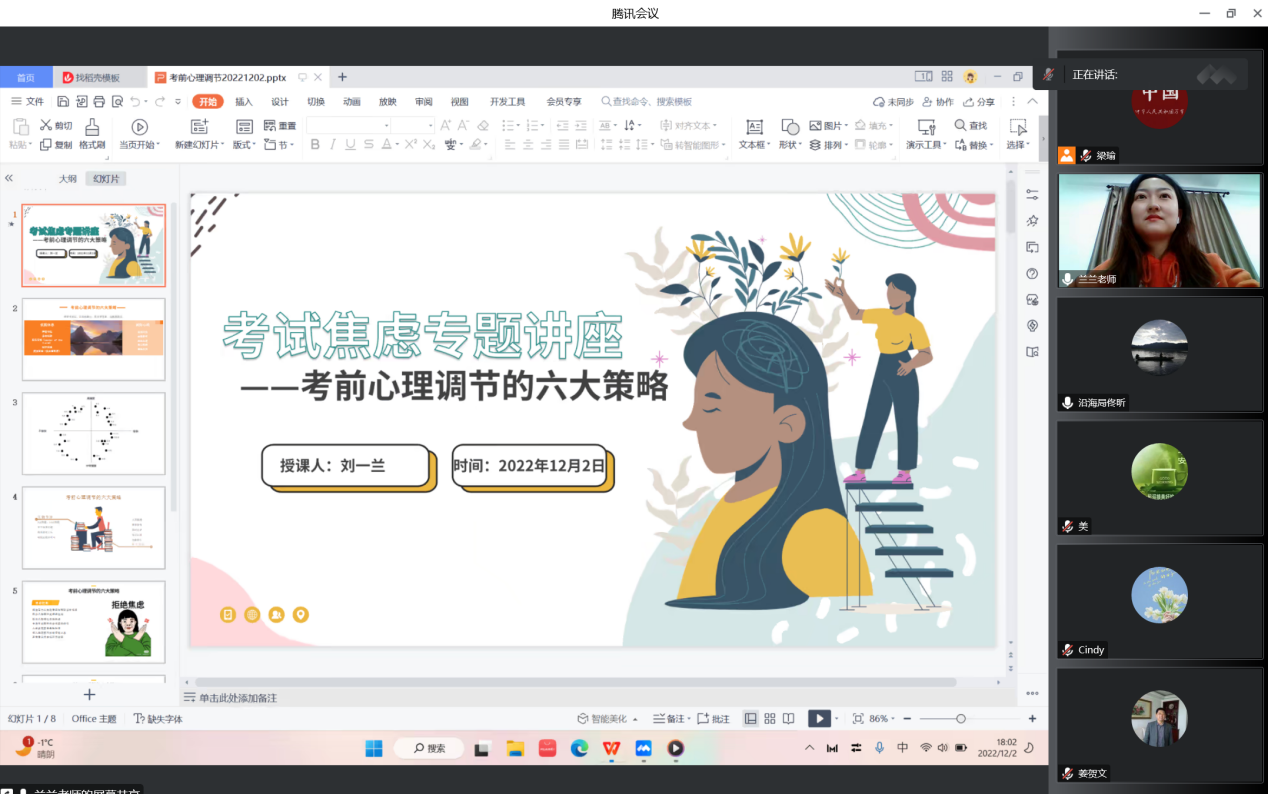The height and width of the screenshot is (794, 1268).
Task: Click the share (分享) button
Action: (979, 102)
